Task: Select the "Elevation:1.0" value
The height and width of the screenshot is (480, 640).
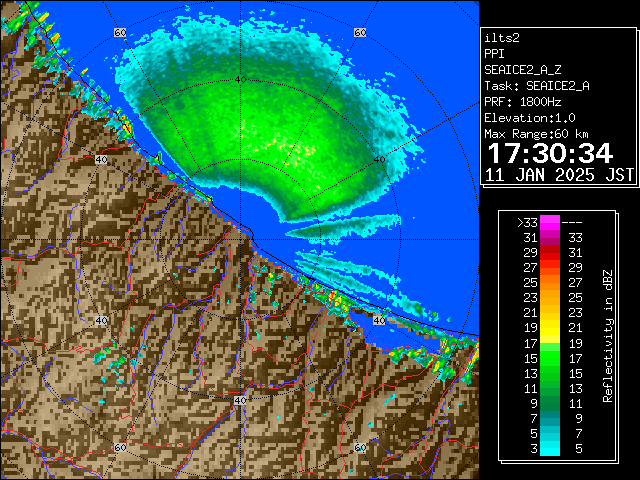Action: click(x=530, y=118)
